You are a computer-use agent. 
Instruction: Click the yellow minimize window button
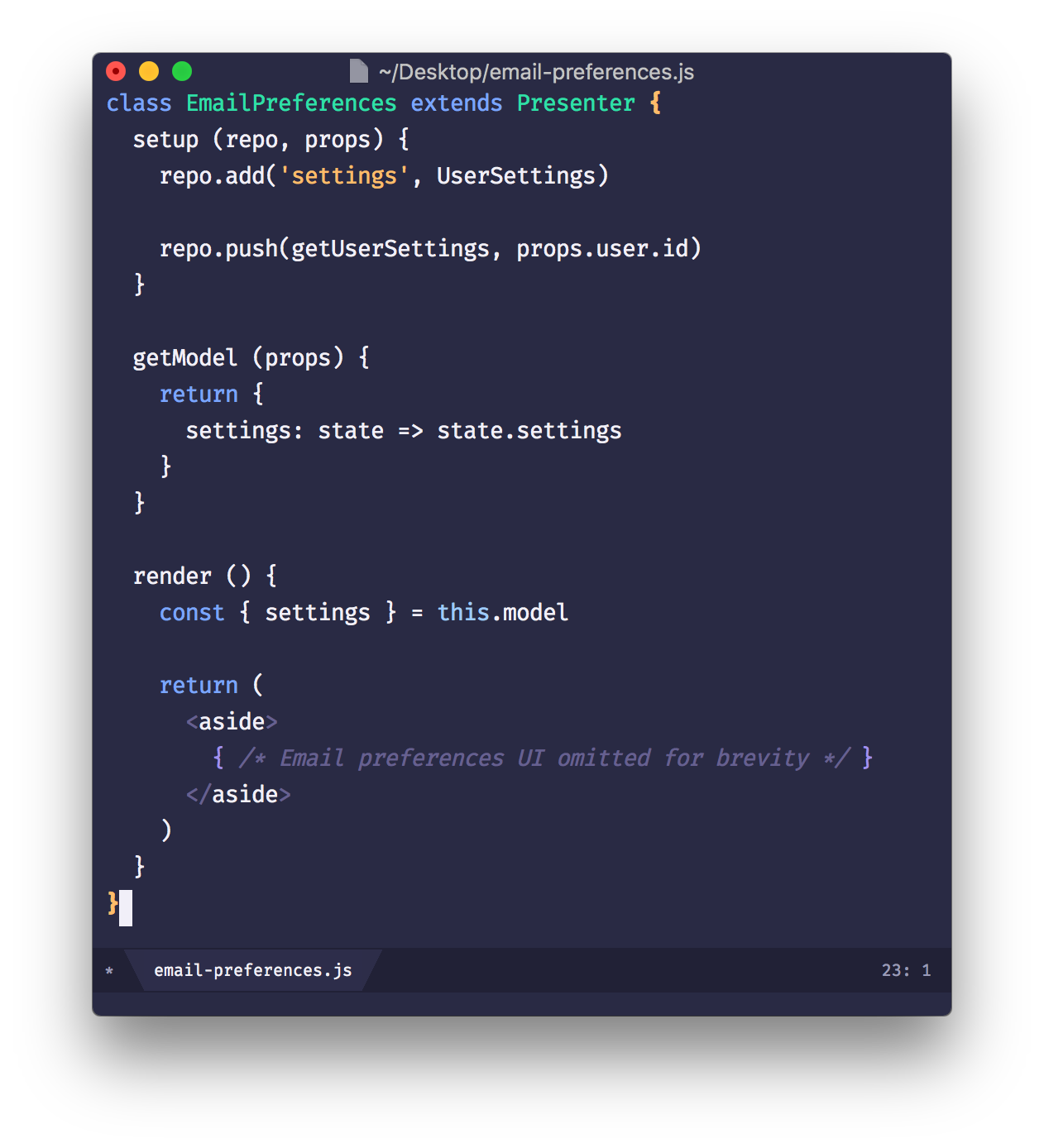[149, 71]
